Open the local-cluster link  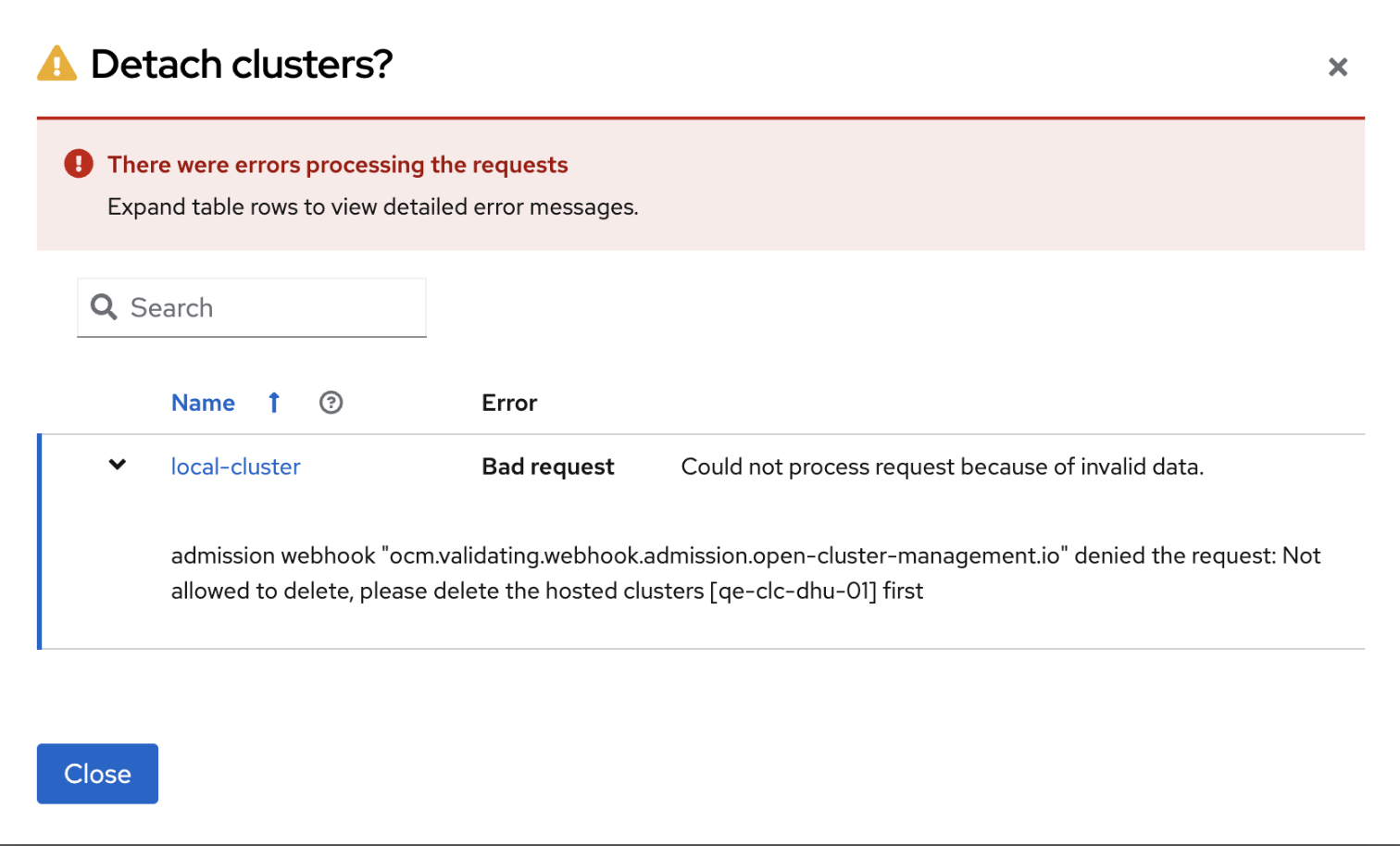pos(235,467)
